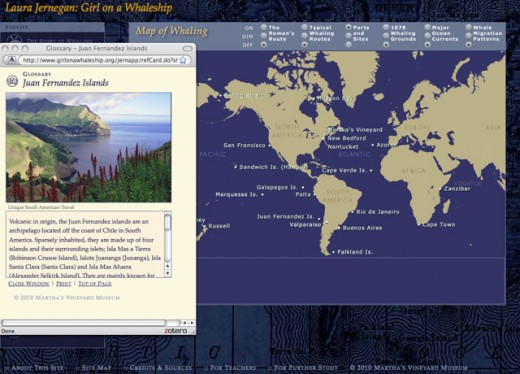Image resolution: width=520 pixels, height=374 pixels.
Task: Select Valparaiso on the map
Action: [x=305, y=225]
